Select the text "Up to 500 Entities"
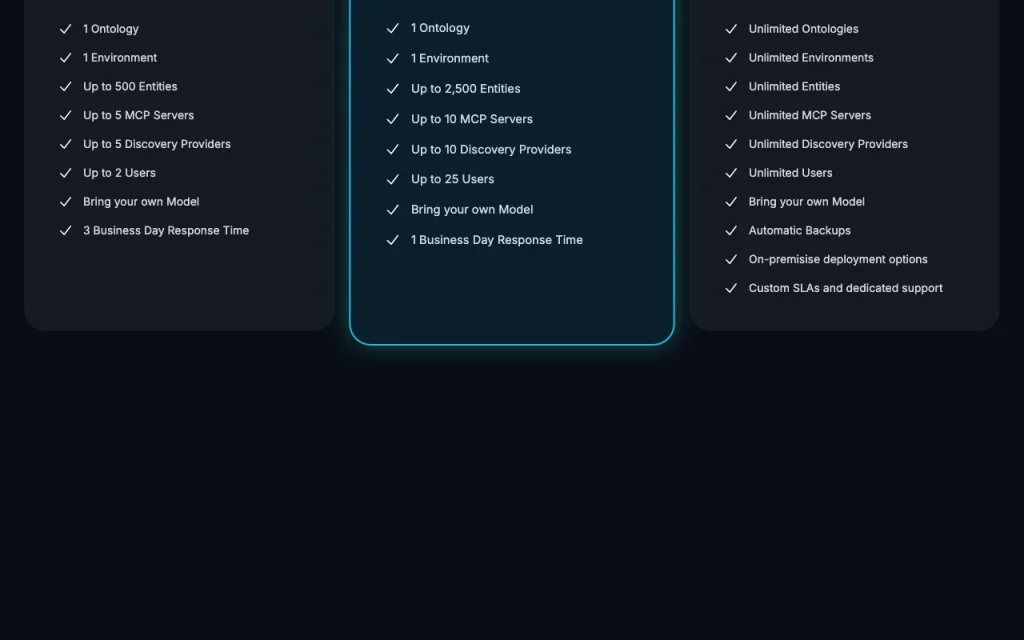Image resolution: width=1024 pixels, height=640 pixels. [x=130, y=86]
